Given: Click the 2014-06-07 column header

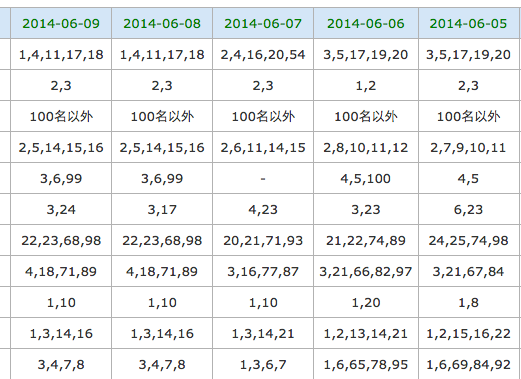Looking at the screenshot, I should (263, 23).
